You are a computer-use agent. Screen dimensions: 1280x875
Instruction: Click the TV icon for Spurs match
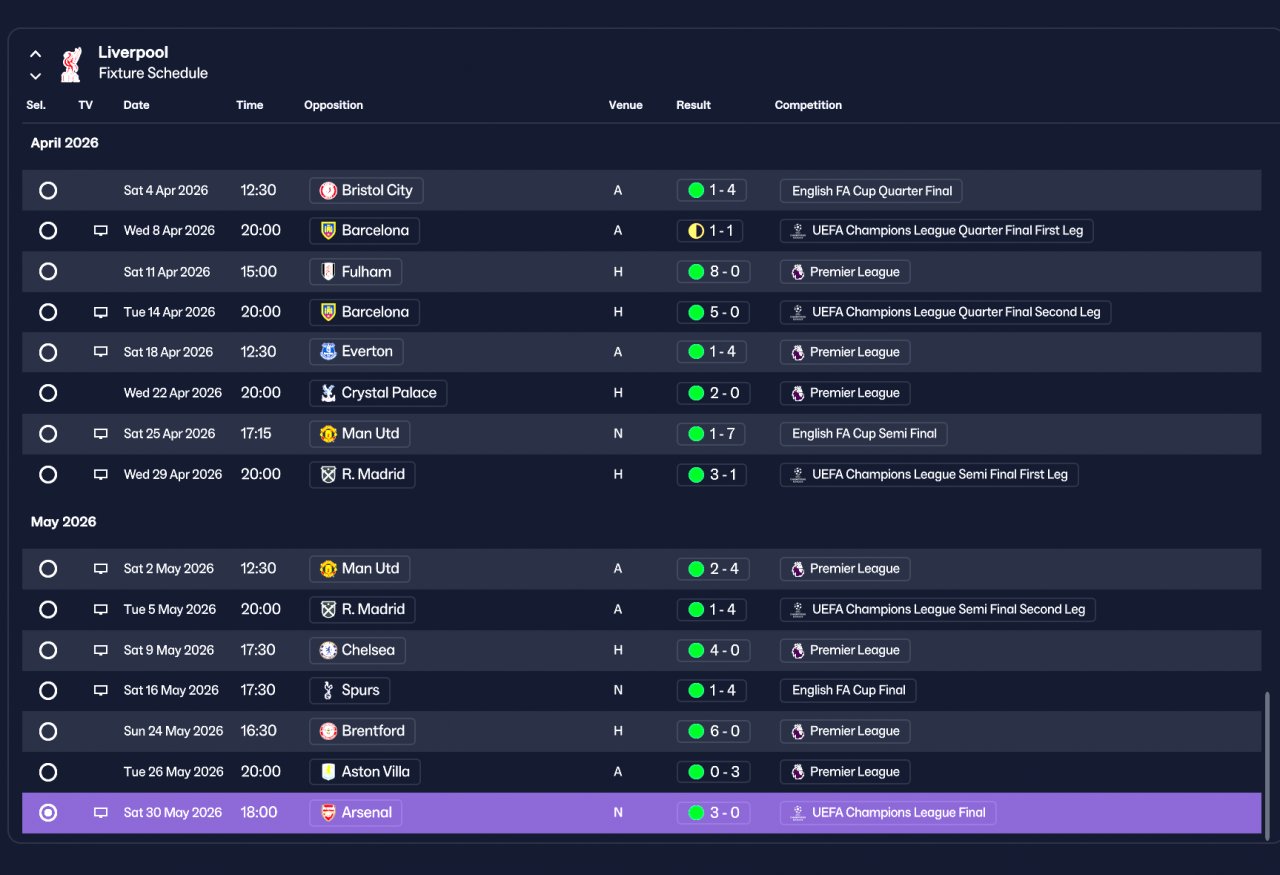click(x=101, y=691)
